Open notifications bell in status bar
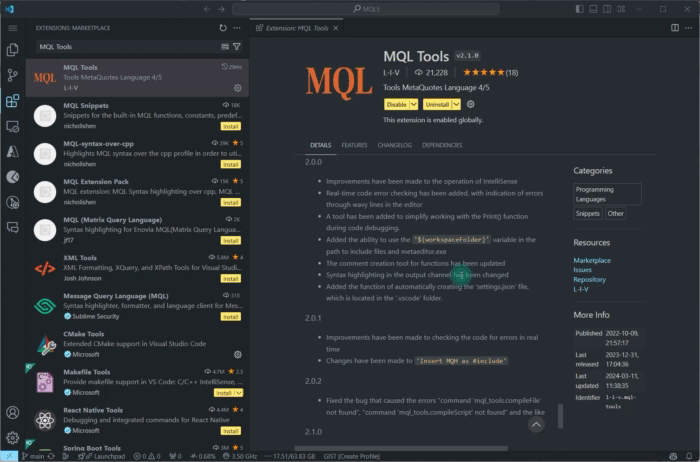 click(689, 456)
